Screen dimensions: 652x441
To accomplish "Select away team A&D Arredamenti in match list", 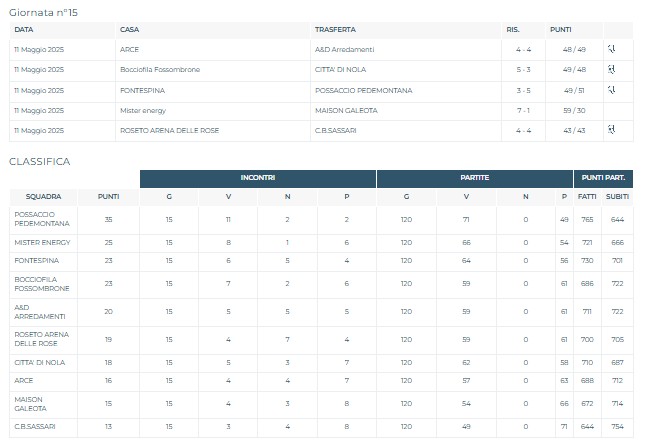I will [344, 49].
